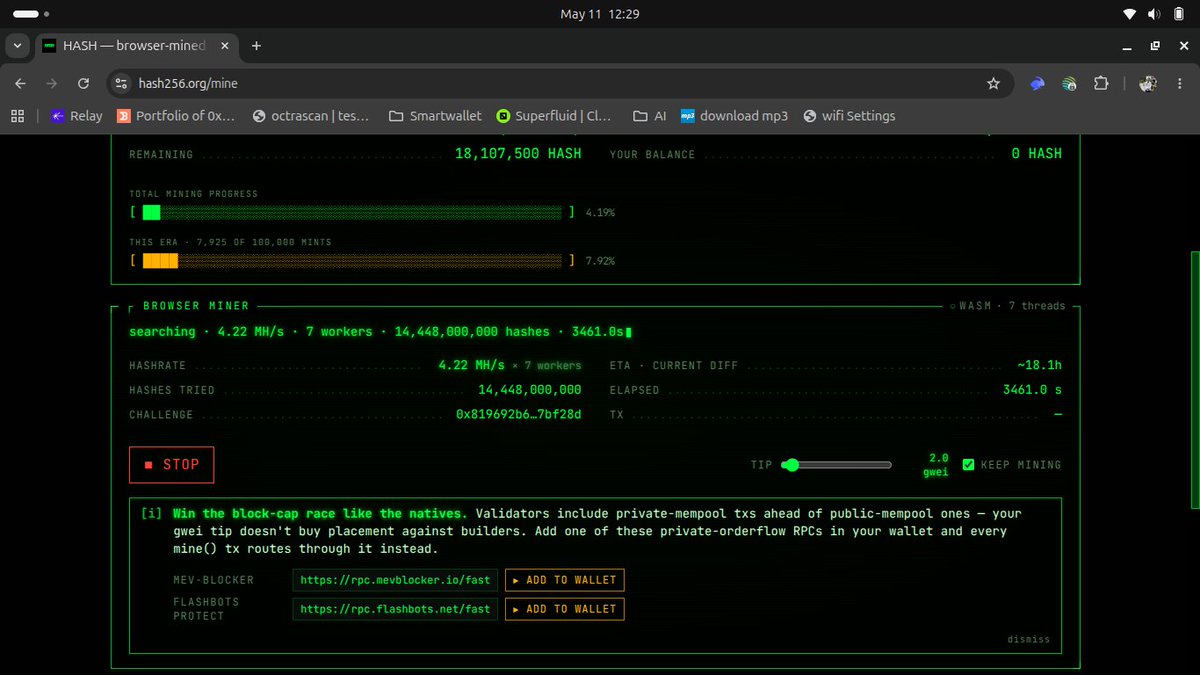This screenshot has height=675, width=1200.
Task: Open the Chrome profile avatar
Action: (1148, 84)
